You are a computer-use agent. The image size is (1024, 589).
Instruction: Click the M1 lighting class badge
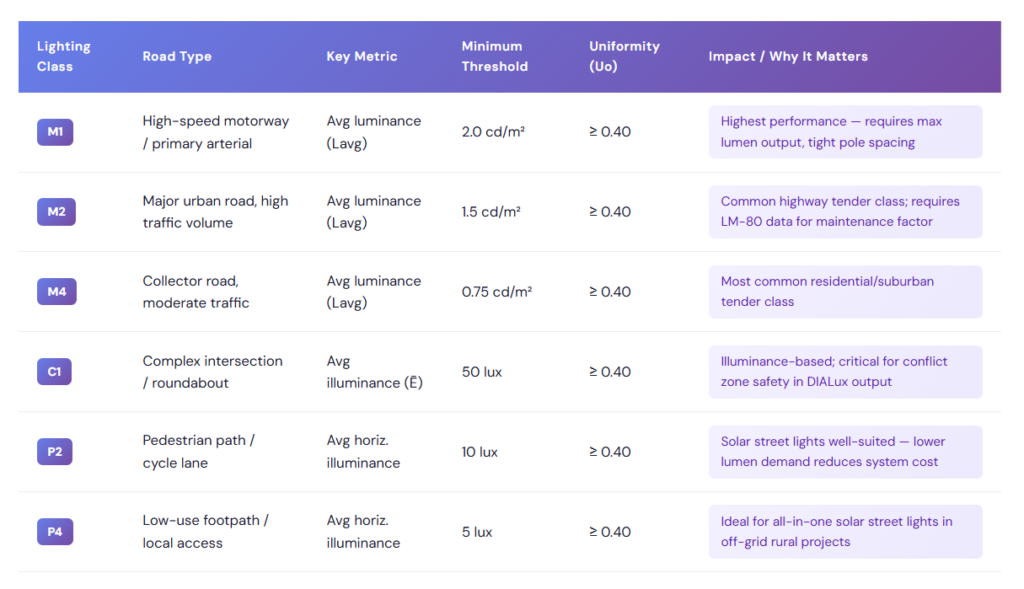[55, 132]
